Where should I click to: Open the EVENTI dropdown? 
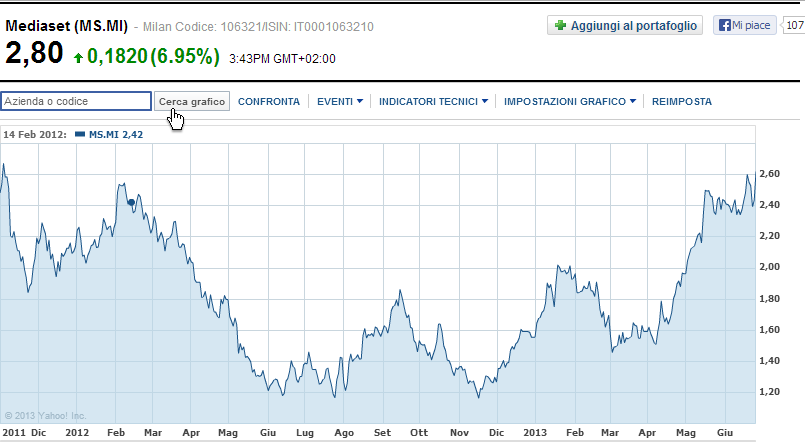coord(339,101)
